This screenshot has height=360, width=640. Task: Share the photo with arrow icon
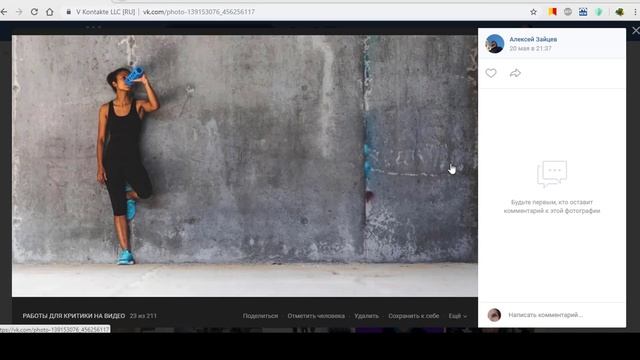(x=516, y=73)
